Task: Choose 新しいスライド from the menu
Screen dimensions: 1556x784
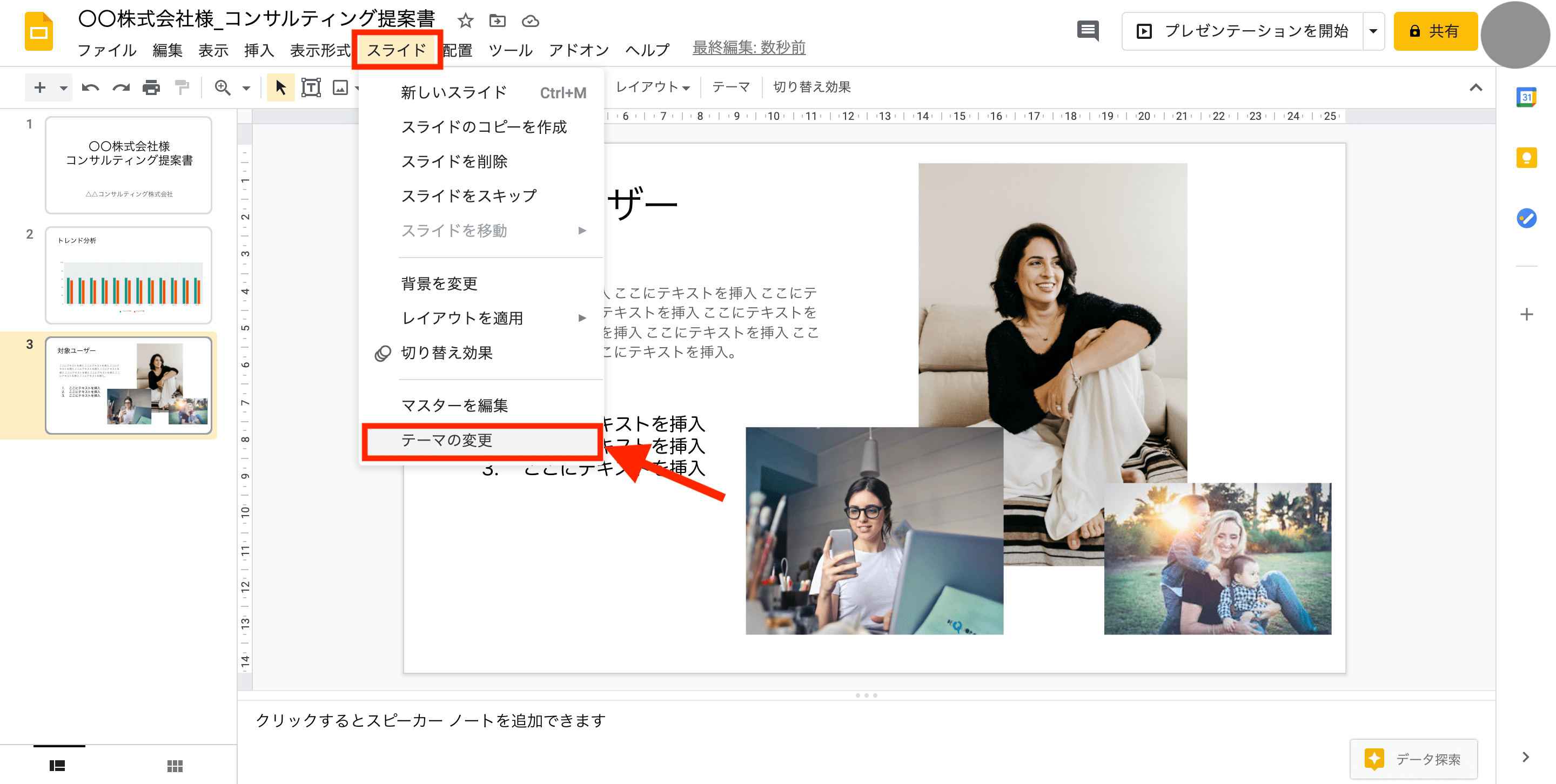Action: click(x=481, y=92)
